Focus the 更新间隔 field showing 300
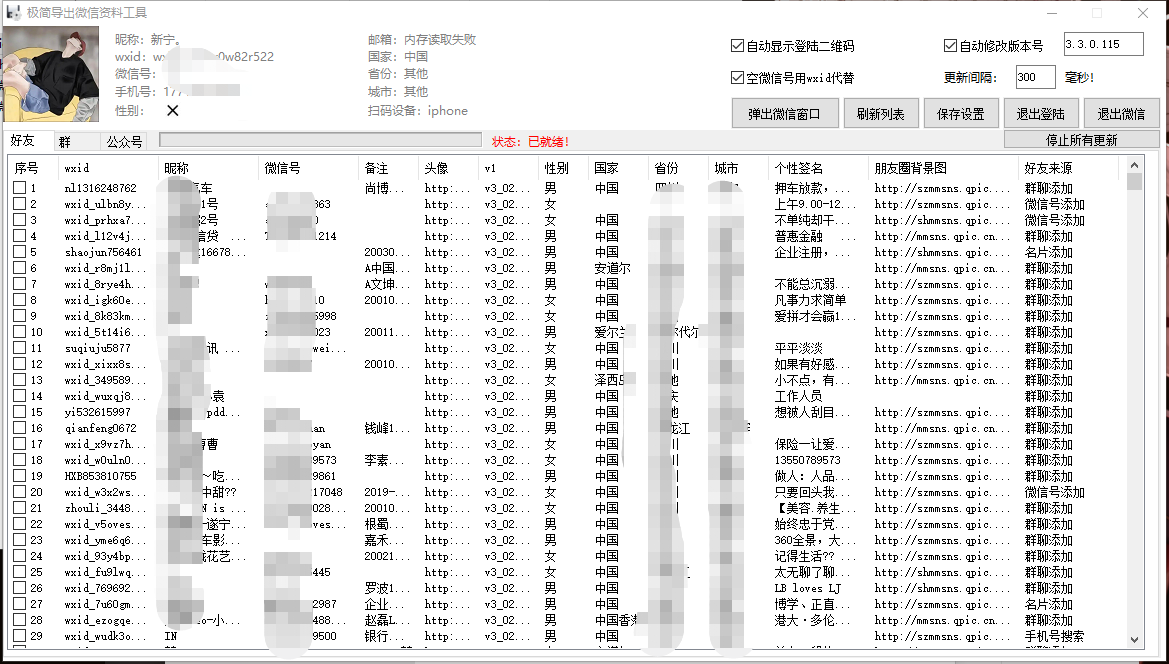 tap(1036, 77)
